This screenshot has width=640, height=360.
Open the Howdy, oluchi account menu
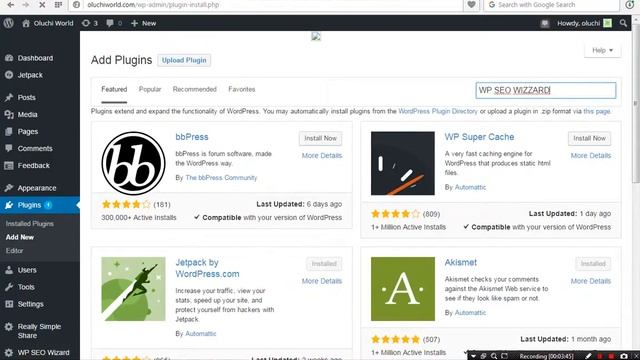pyautogui.click(x=584, y=23)
